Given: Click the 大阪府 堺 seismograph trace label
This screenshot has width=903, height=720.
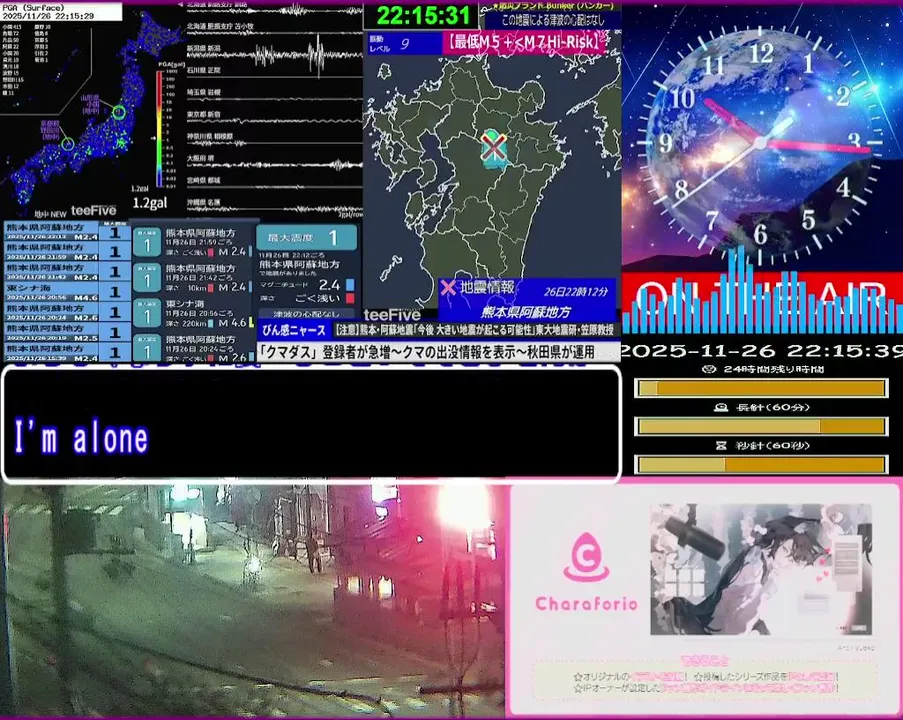Looking at the screenshot, I should pos(200,158).
